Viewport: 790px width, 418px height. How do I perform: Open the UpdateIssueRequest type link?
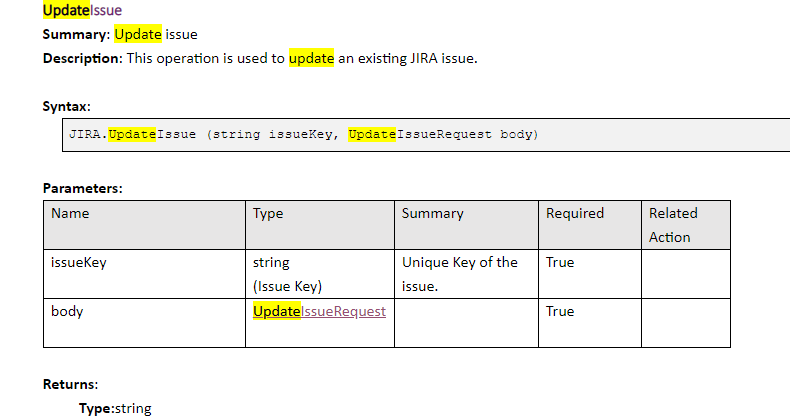(x=319, y=311)
